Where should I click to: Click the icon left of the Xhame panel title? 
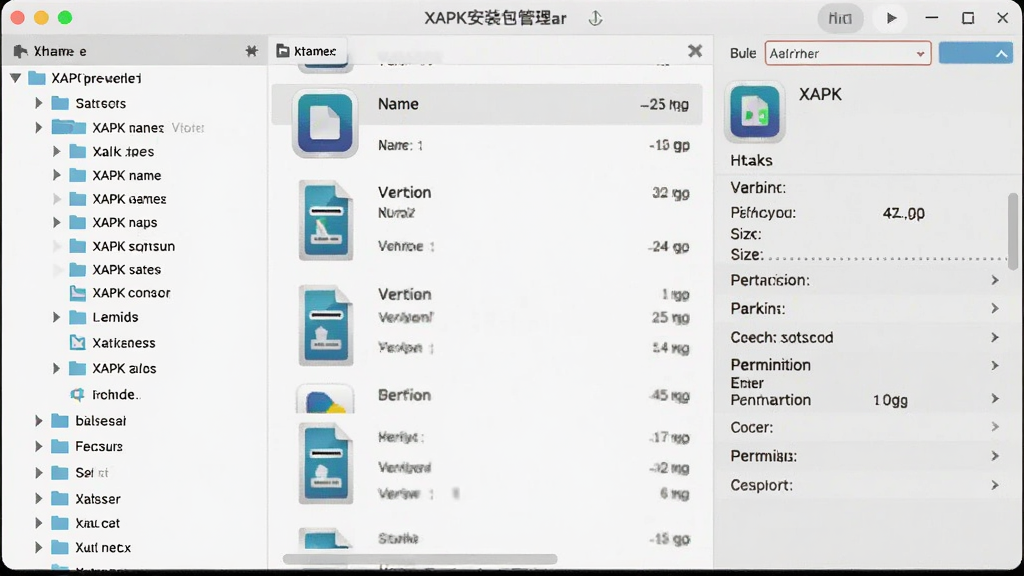tap(20, 51)
